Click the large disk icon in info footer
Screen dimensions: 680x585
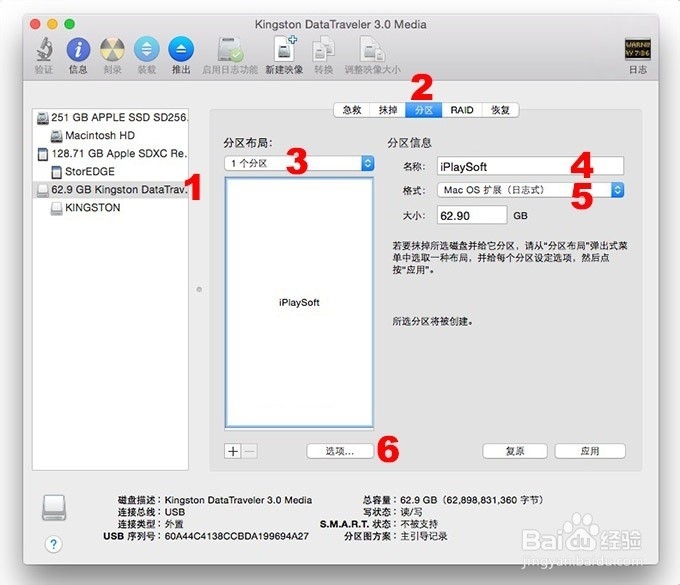[54, 507]
